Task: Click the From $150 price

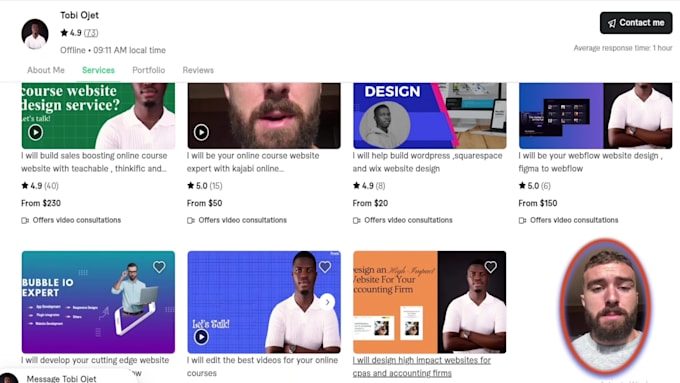Action: coord(538,203)
